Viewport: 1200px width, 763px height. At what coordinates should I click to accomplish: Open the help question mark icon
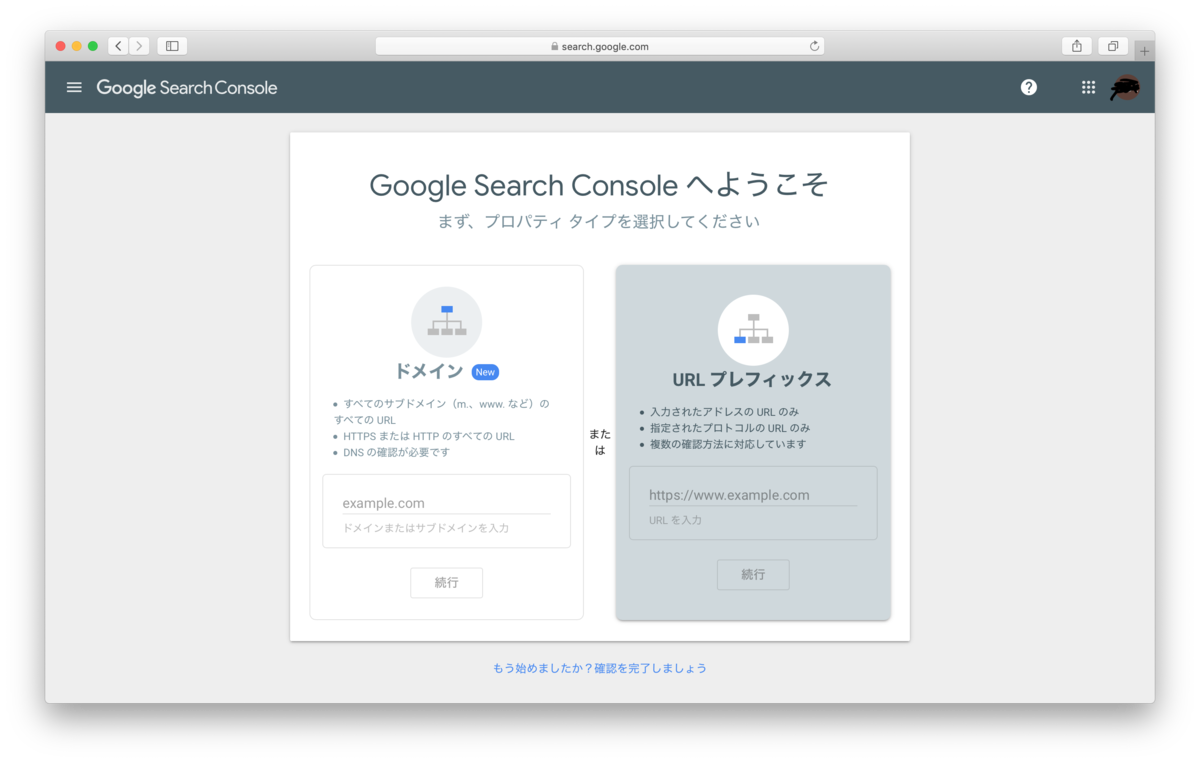click(x=1028, y=87)
